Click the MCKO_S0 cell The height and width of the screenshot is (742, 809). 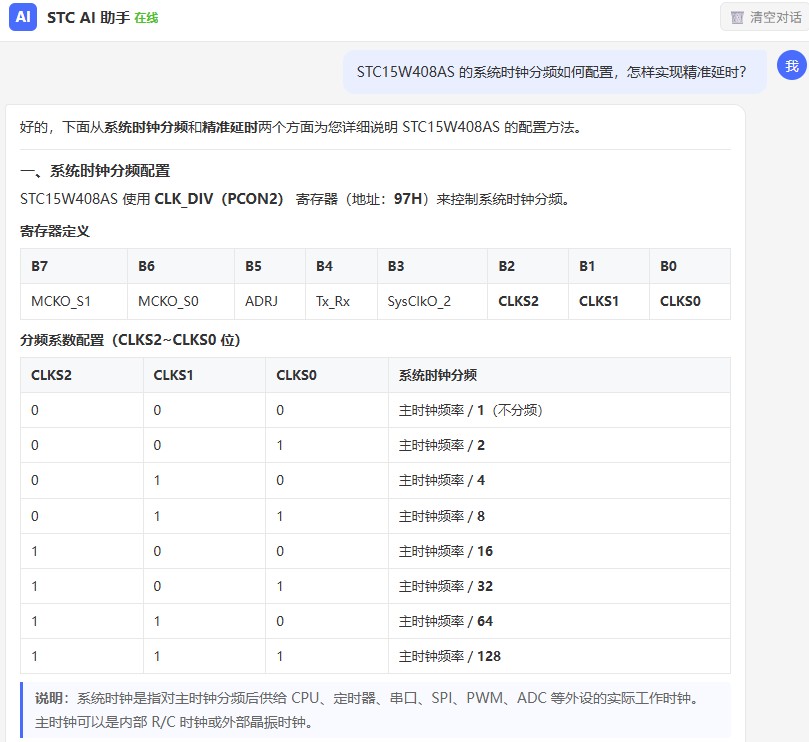point(181,301)
